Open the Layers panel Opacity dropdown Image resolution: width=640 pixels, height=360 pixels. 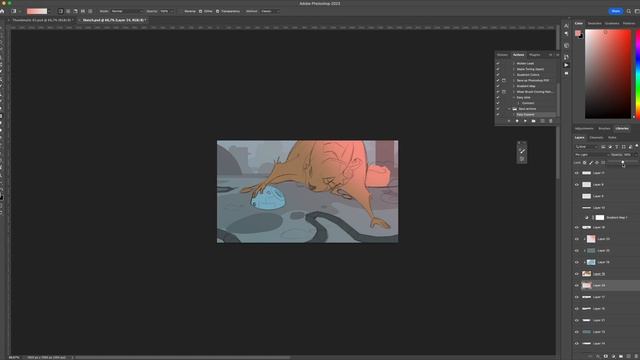(x=636, y=155)
